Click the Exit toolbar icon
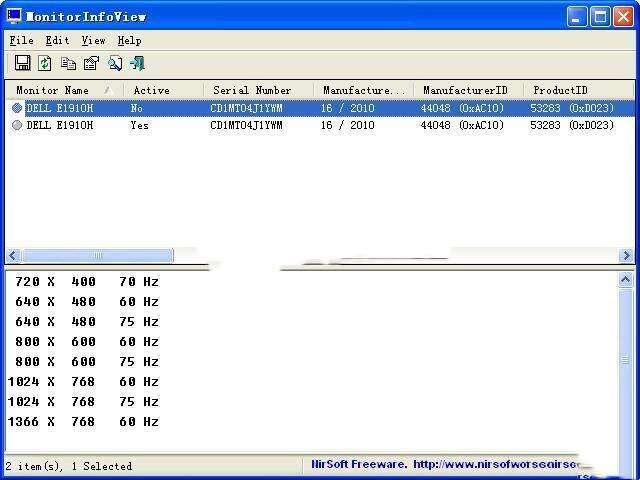This screenshot has width=640, height=480. (x=138, y=63)
